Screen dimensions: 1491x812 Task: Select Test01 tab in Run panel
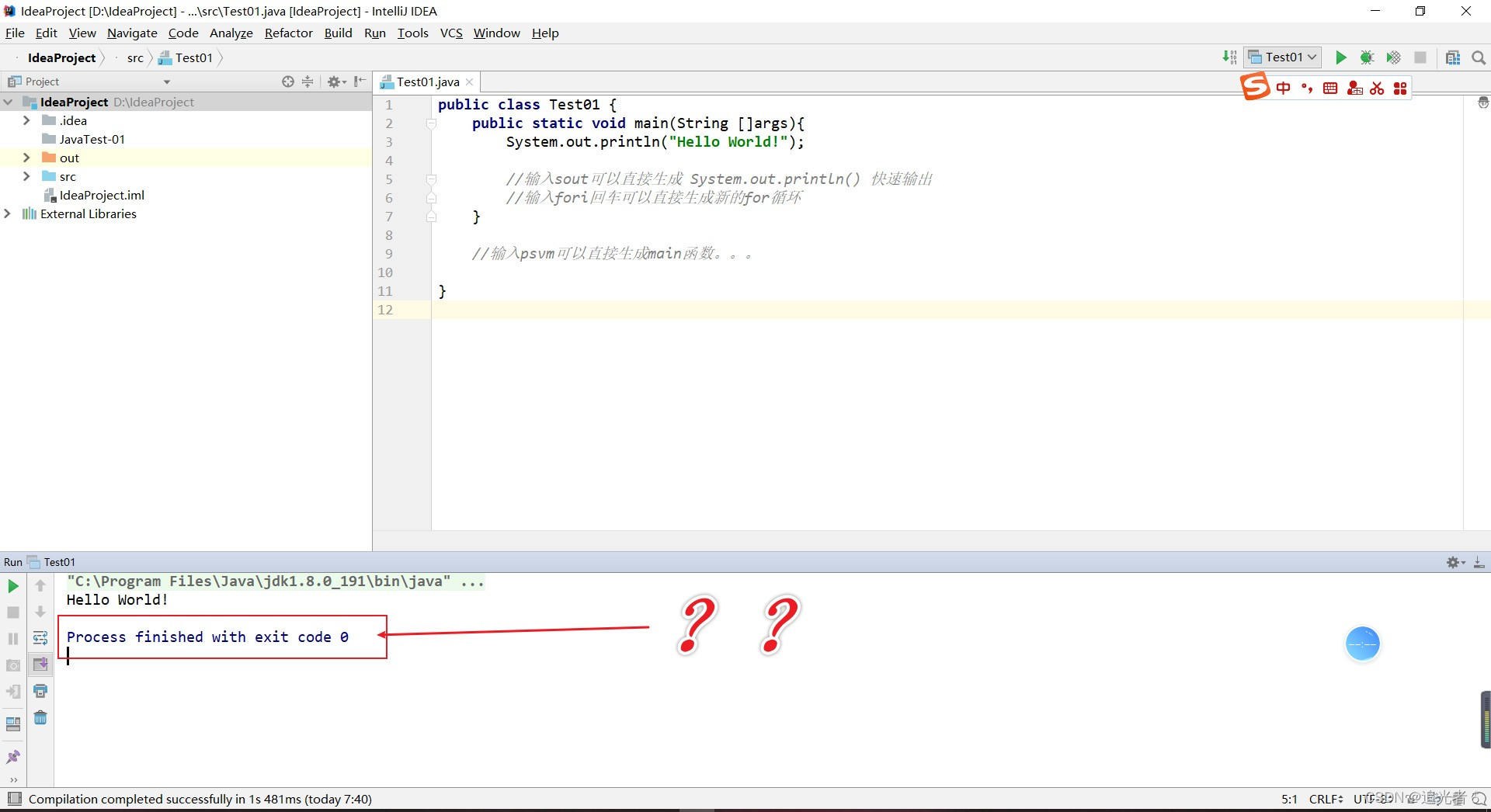pyautogui.click(x=52, y=562)
